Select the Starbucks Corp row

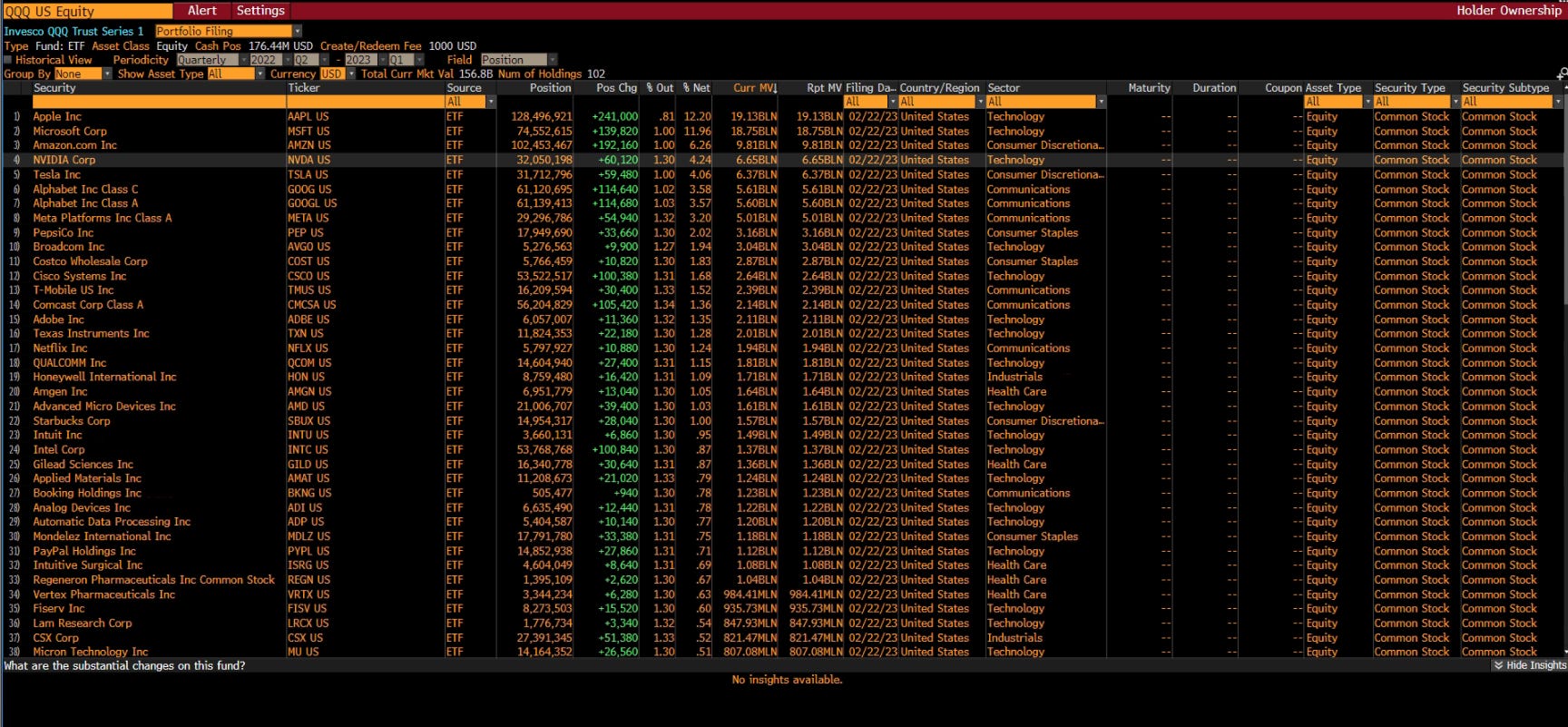tap(782, 420)
